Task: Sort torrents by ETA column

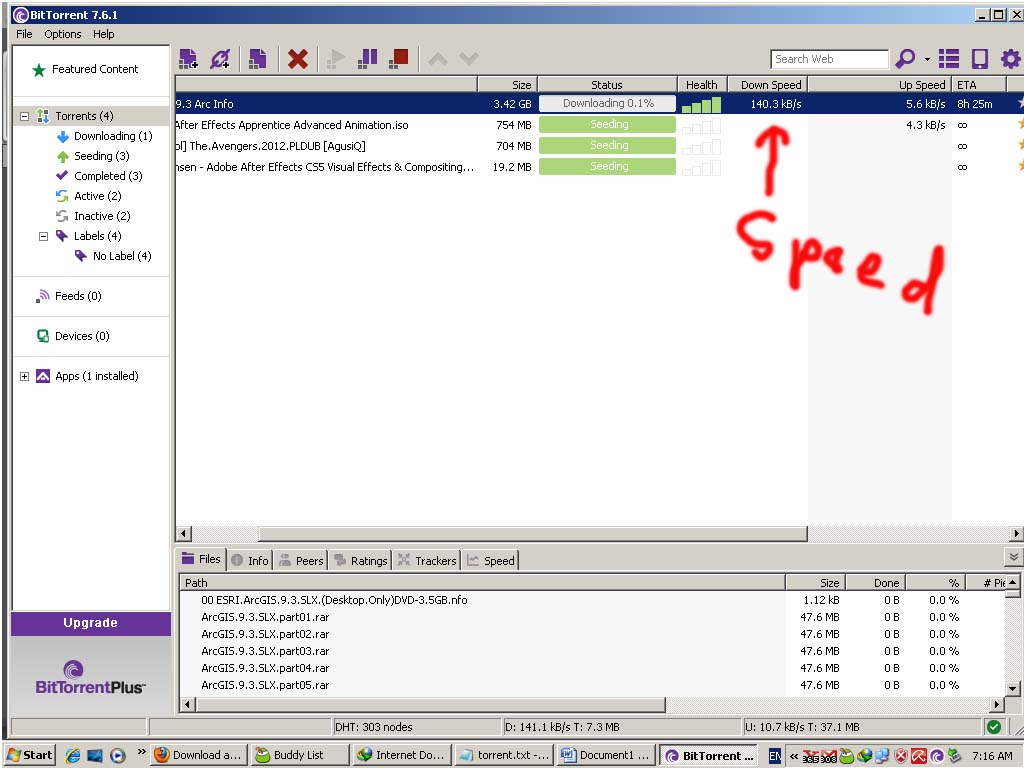Action: pyautogui.click(x=978, y=85)
